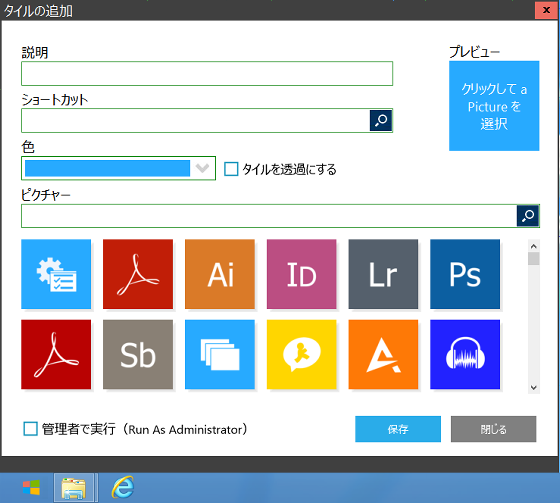This screenshot has width=560, height=503.
Task: Browse for shortcut with ショートカット search button
Action: 381,120
